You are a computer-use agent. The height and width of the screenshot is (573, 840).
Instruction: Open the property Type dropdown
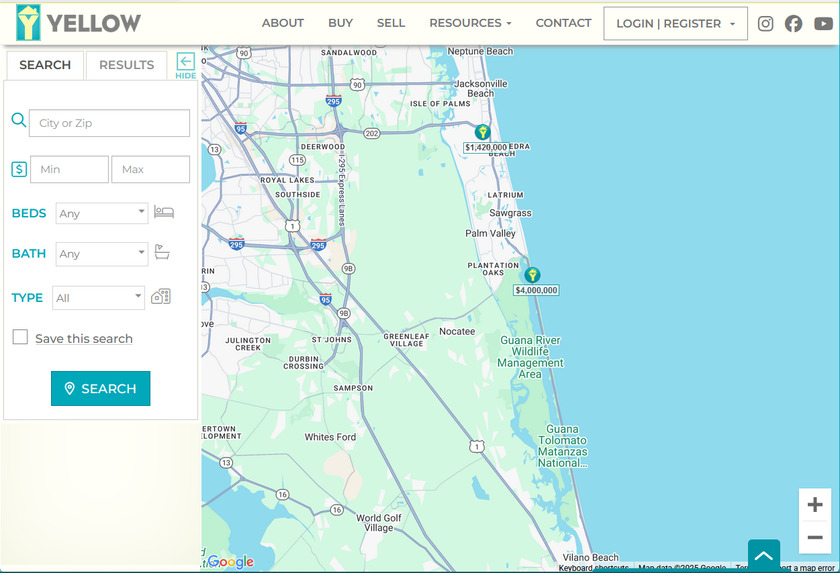click(x=98, y=298)
